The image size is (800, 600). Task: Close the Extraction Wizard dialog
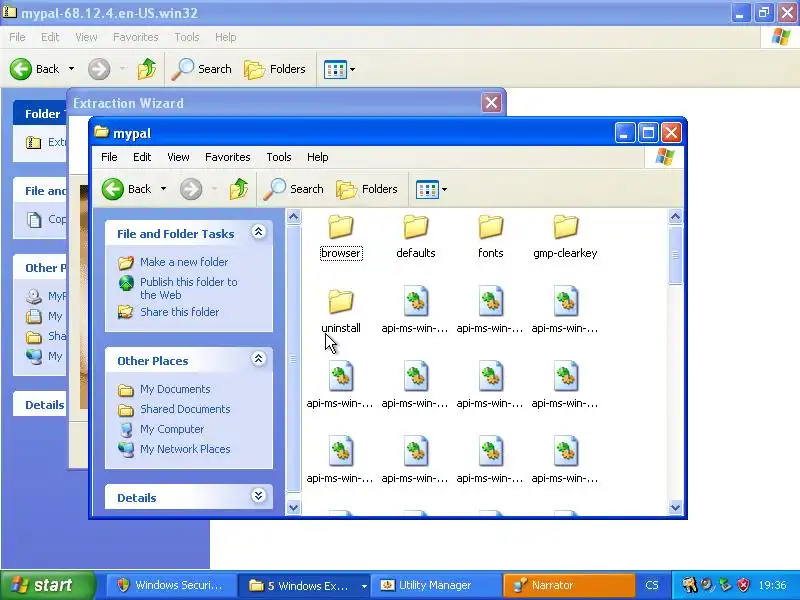[x=491, y=103]
